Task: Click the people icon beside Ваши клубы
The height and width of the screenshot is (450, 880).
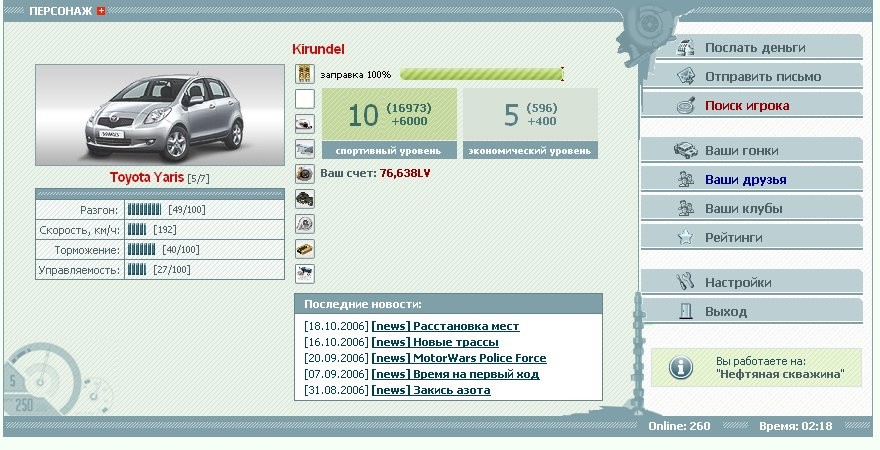Action: click(685, 208)
